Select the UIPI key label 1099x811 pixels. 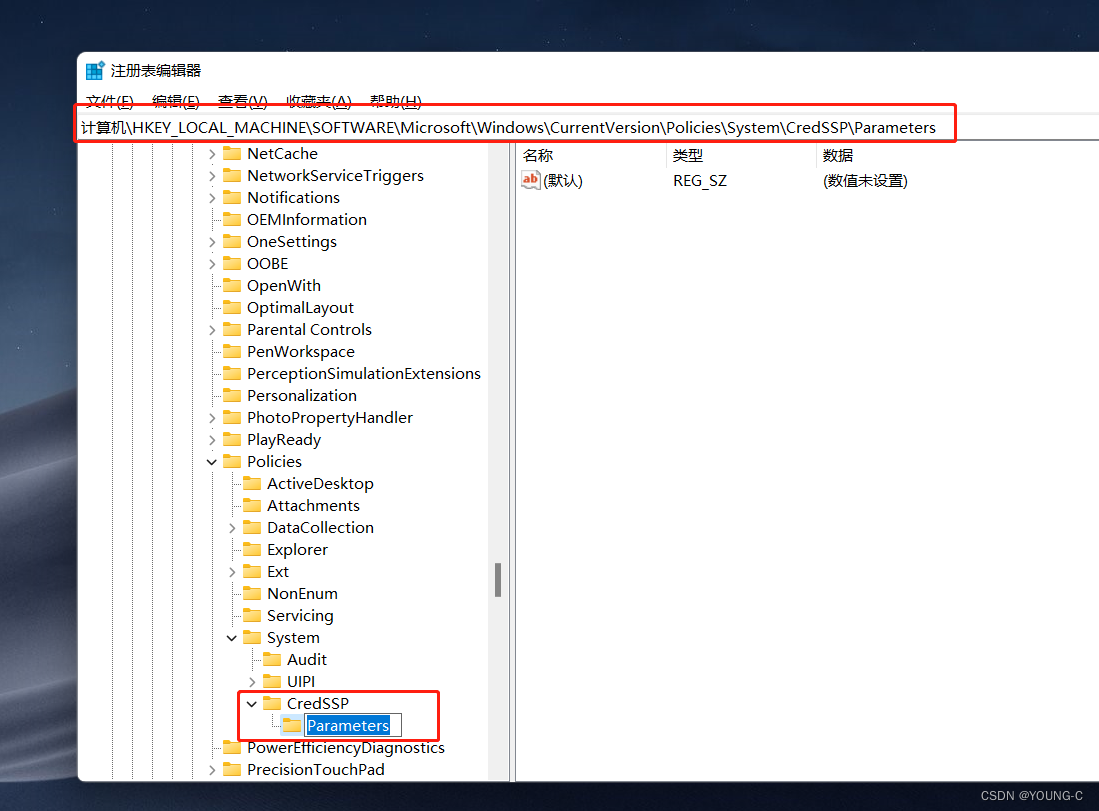pos(301,681)
